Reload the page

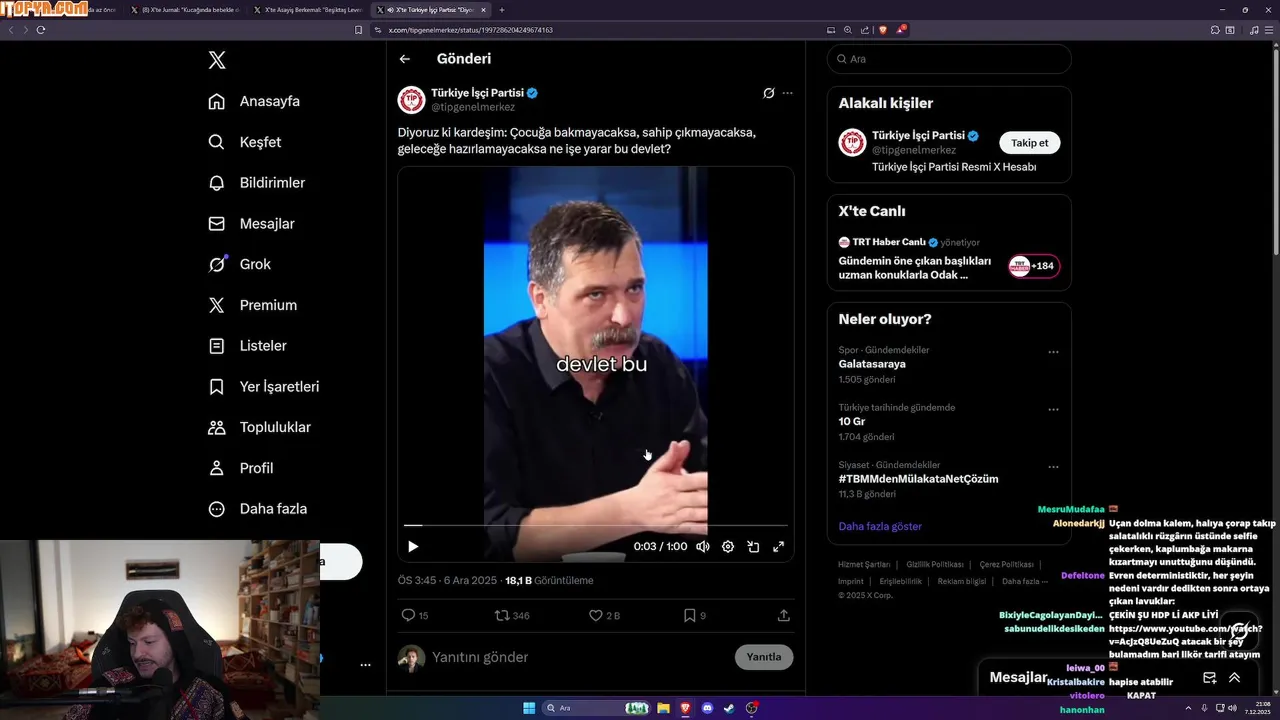[41, 30]
